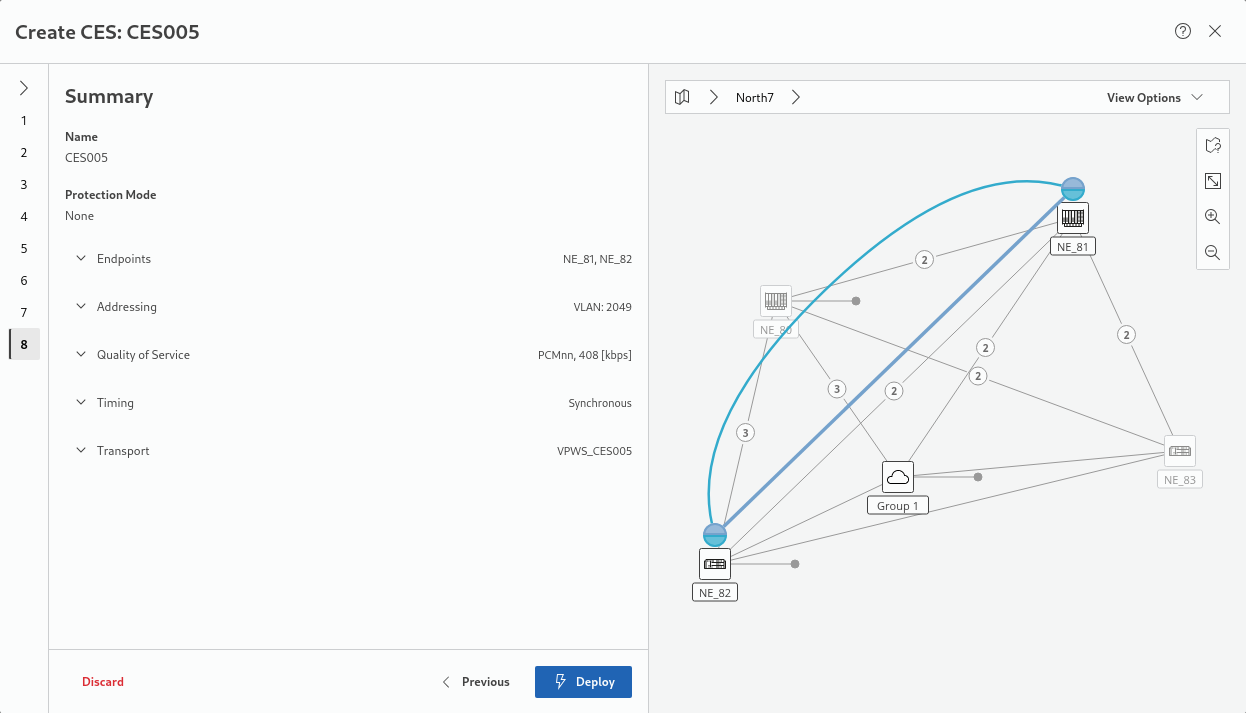Select the NE_83 node icon
The image size is (1246, 713).
coord(1180,451)
